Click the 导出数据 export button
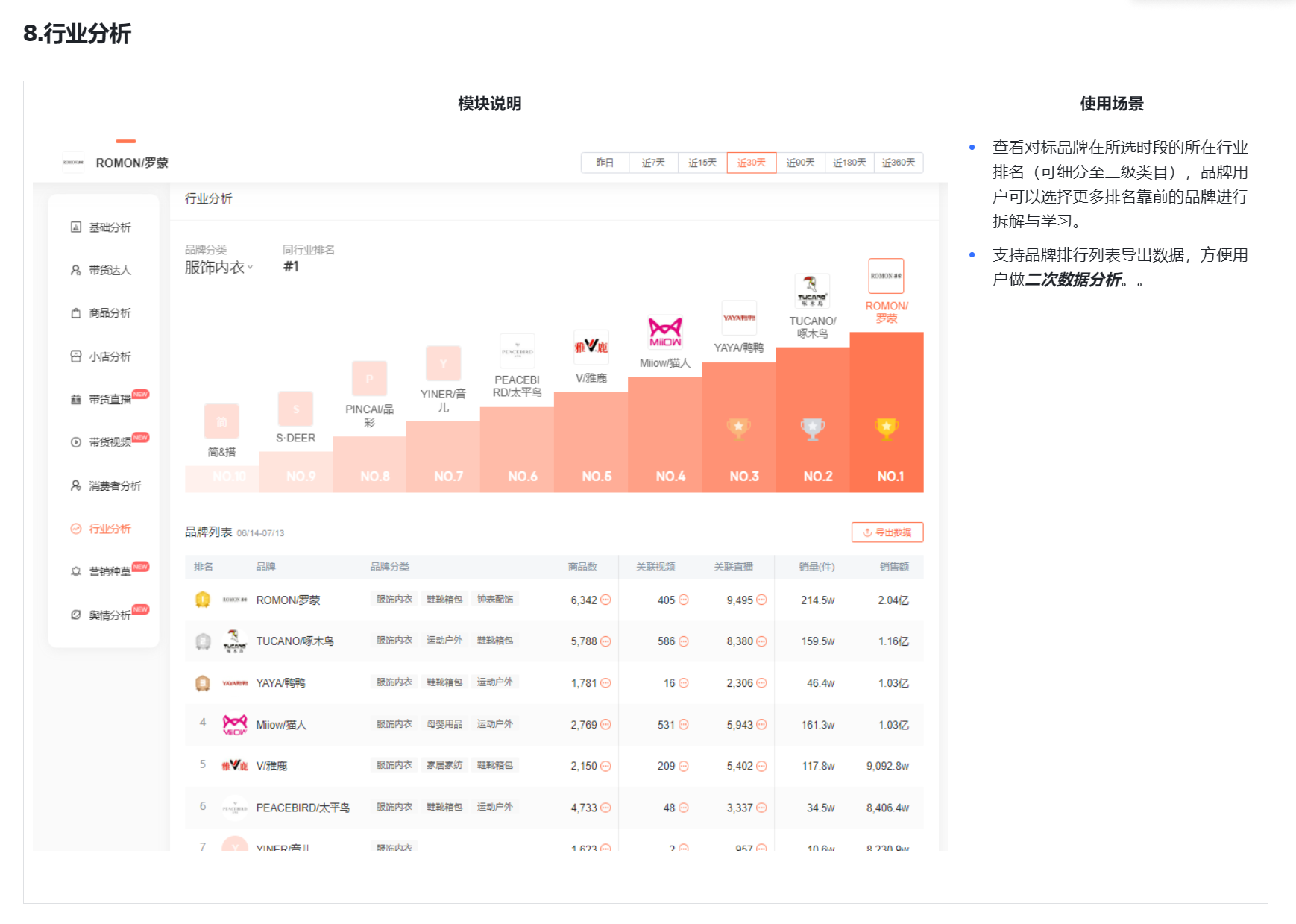Image resolution: width=1296 pixels, height=924 pixels. [x=887, y=532]
